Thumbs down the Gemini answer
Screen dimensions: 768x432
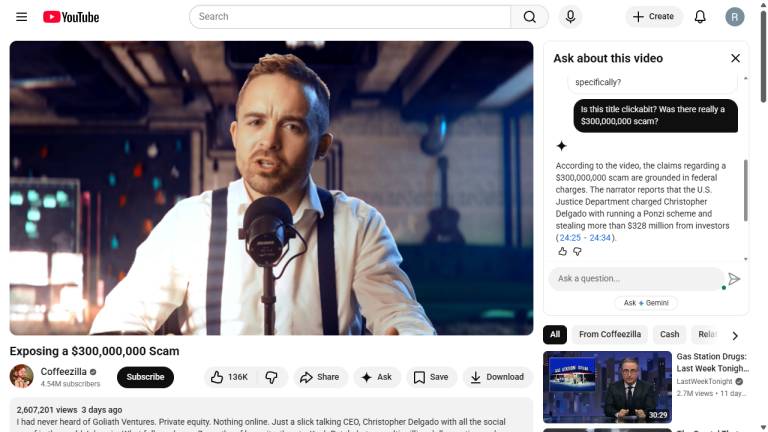577,251
